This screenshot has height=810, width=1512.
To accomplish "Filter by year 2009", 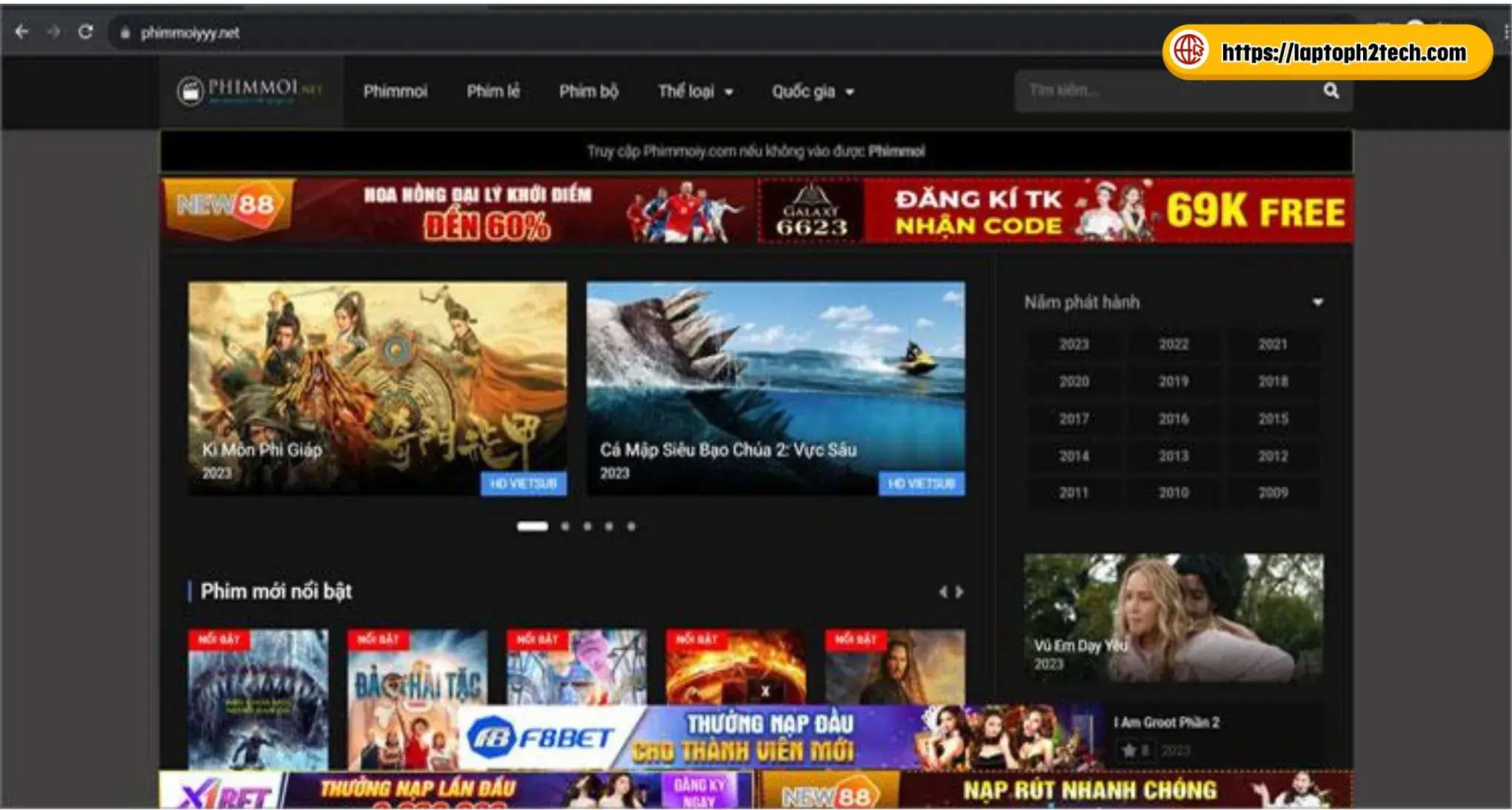I will click(x=1273, y=492).
